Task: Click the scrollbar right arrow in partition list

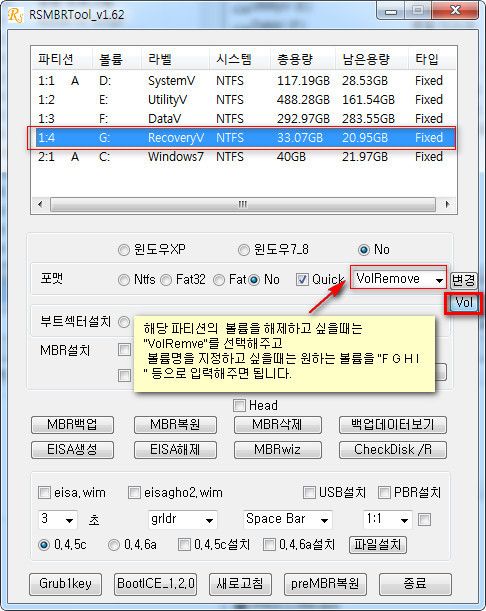Action: 447,204
